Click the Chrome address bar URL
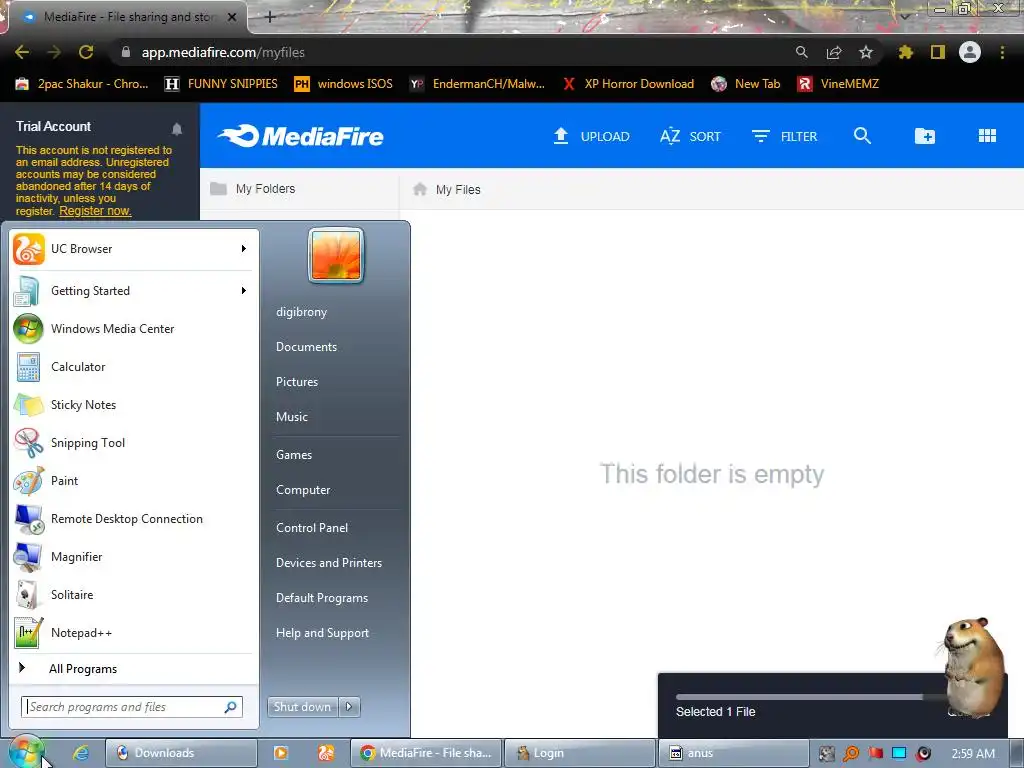 tap(223, 52)
